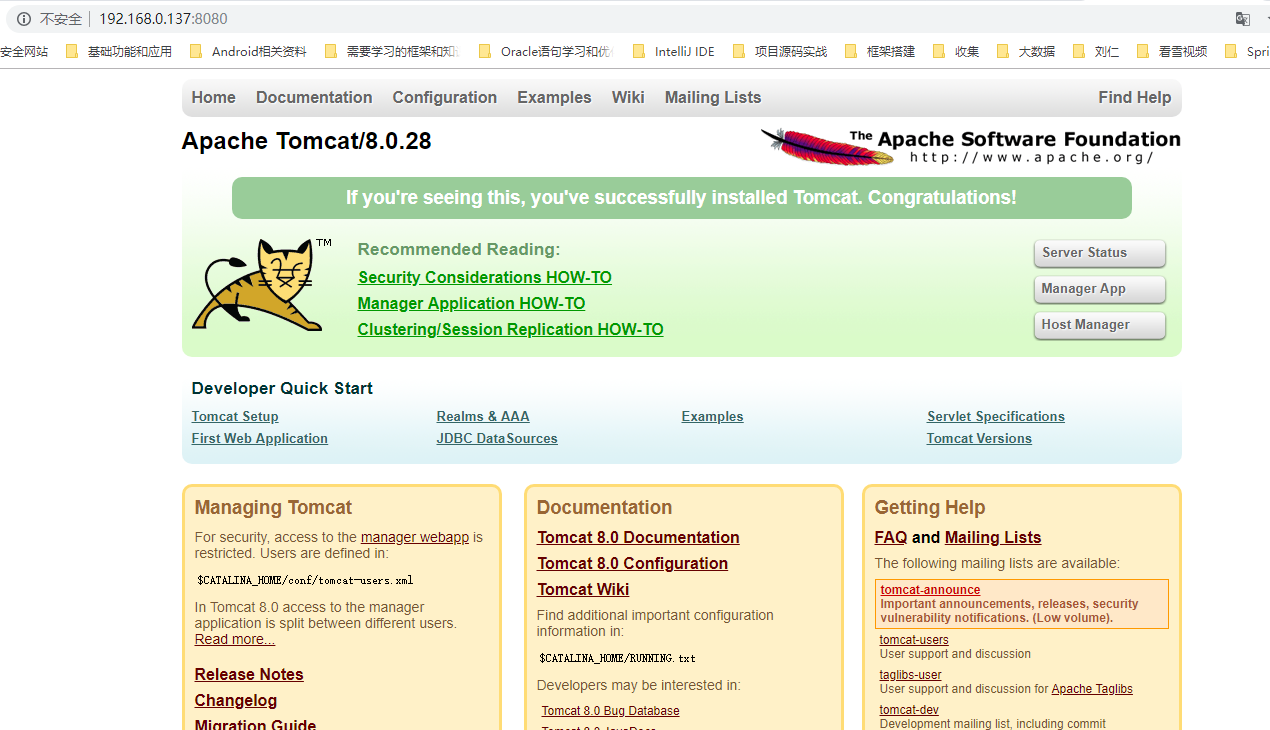Open the translate page icon
Image resolution: width=1270 pixels, height=730 pixels.
pyautogui.click(x=1243, y=19)
